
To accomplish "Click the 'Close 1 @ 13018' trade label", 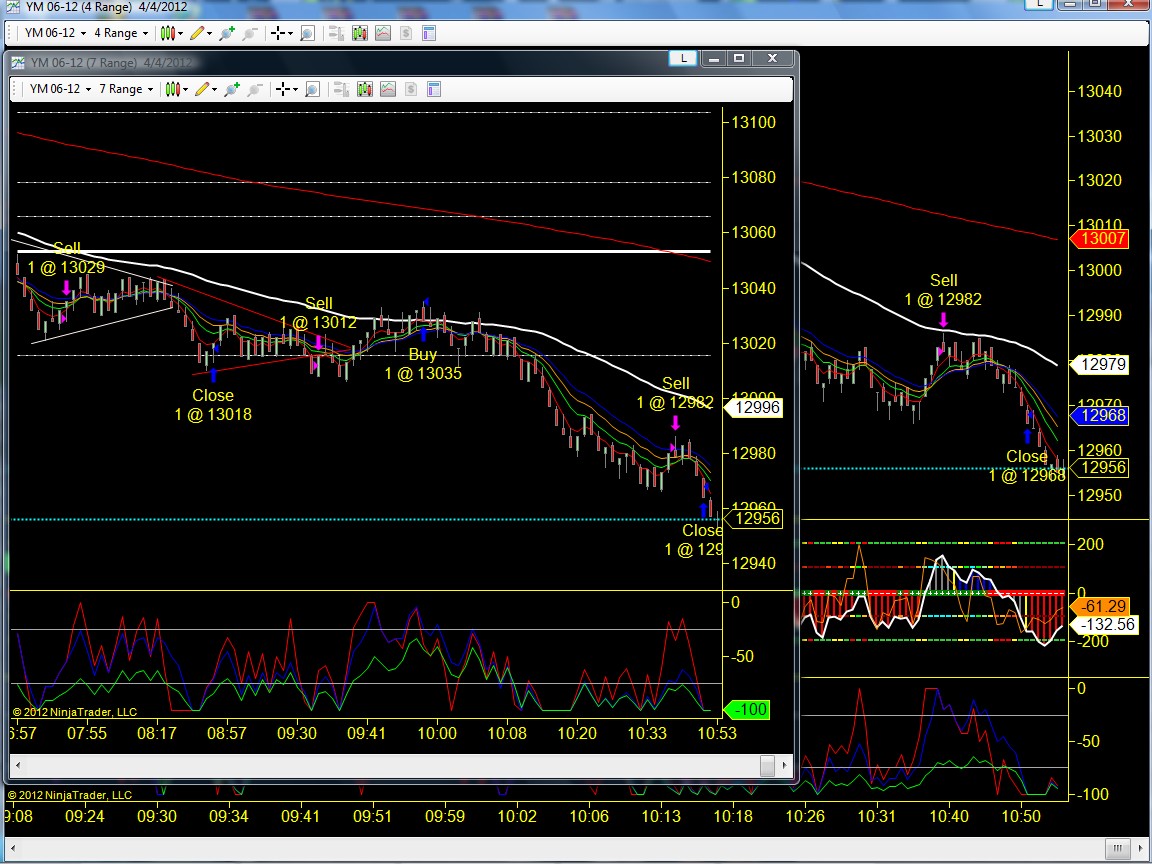I will click(213, 405).
